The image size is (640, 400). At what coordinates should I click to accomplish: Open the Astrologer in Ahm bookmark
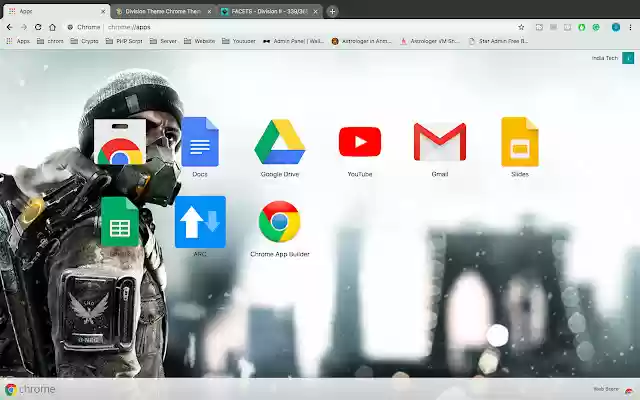pyautogui.click(x=362, y=41)
